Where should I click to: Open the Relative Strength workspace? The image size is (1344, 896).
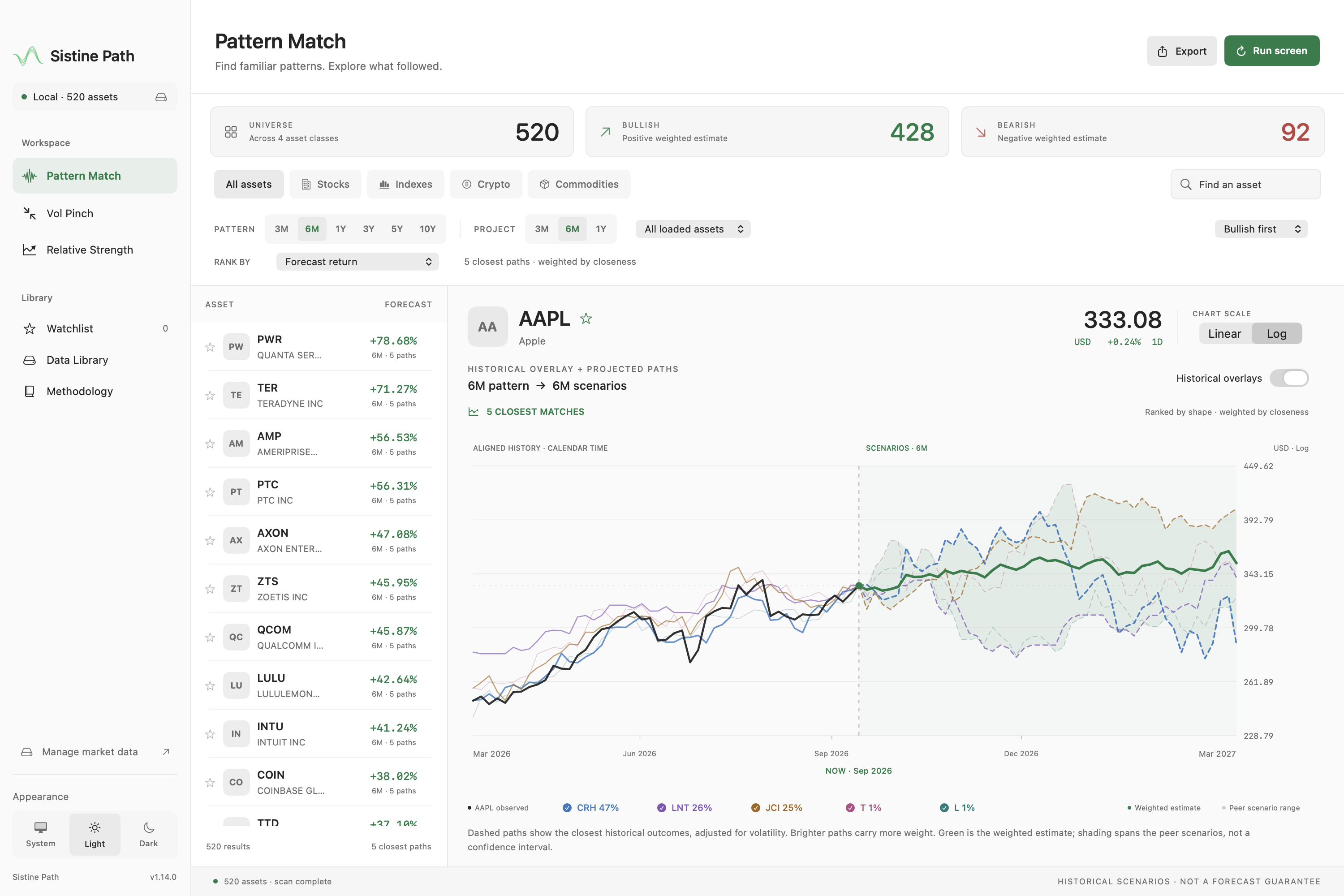click(x=95, y=250)
